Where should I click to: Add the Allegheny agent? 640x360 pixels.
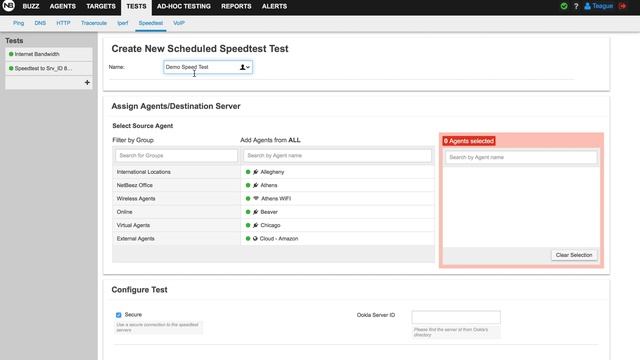click(x=337, y=172)
